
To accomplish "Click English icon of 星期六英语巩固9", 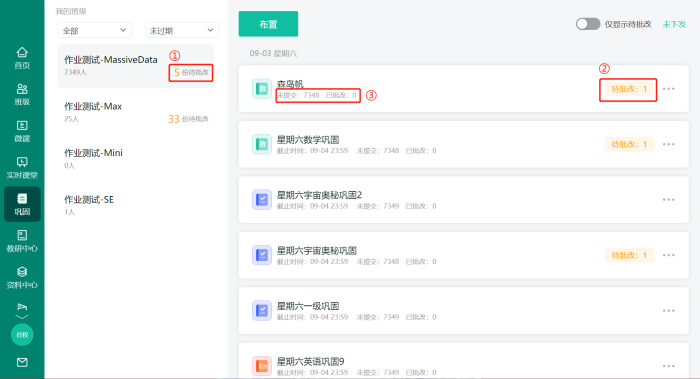I will point(262,366).
